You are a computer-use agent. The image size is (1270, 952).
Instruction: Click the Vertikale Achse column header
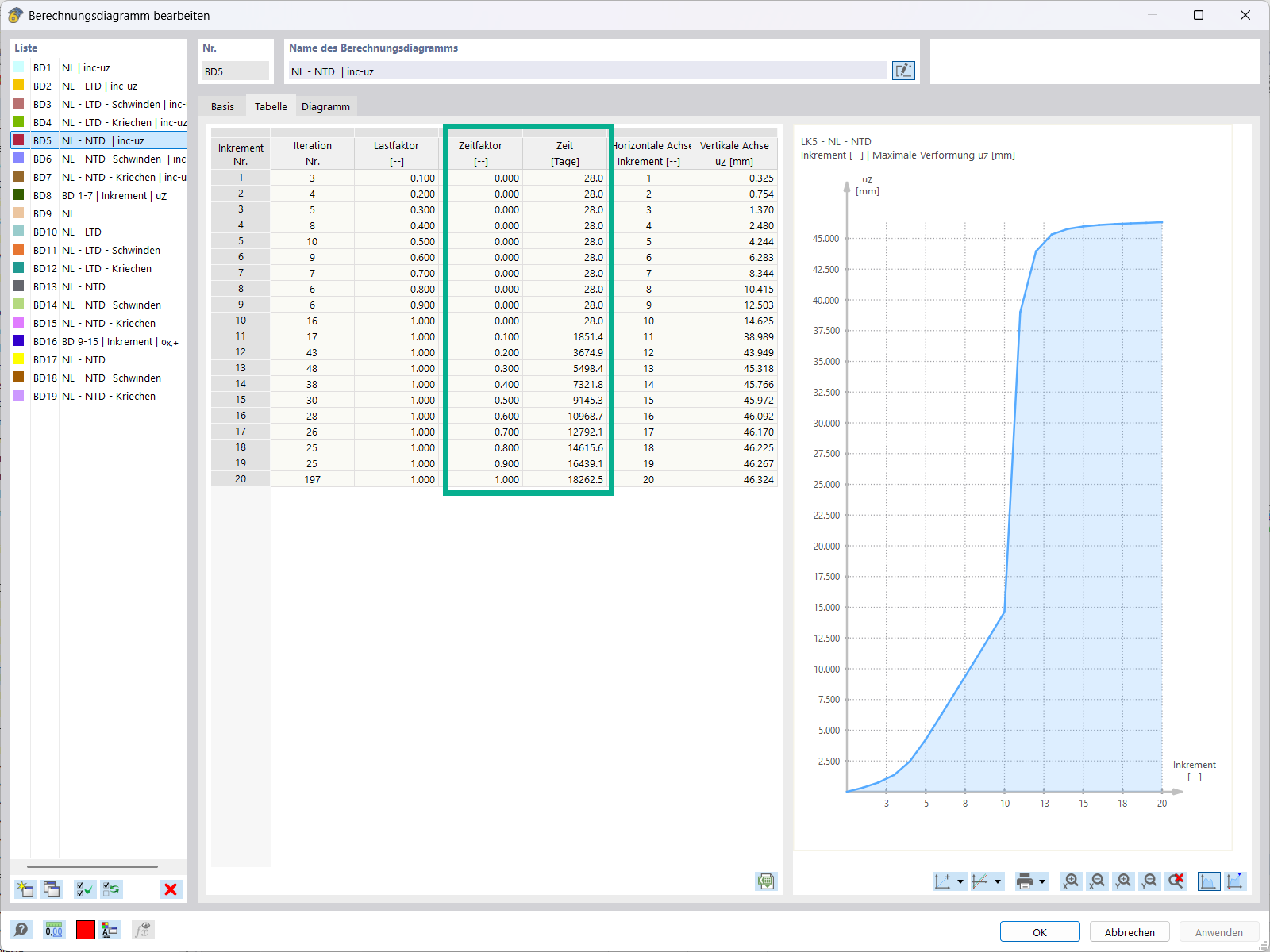tap(734, 153)
